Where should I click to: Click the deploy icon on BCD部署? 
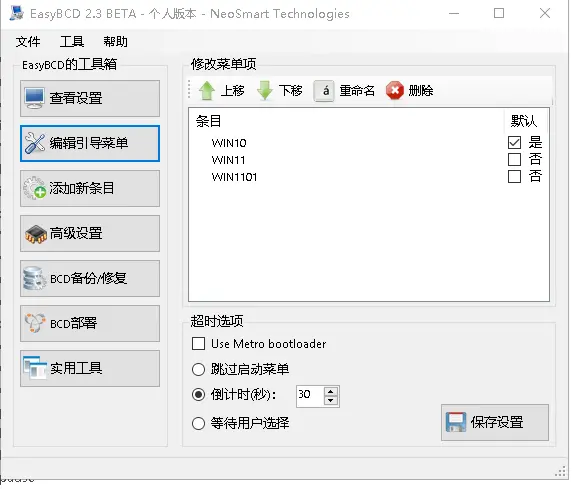click(35, 323)
